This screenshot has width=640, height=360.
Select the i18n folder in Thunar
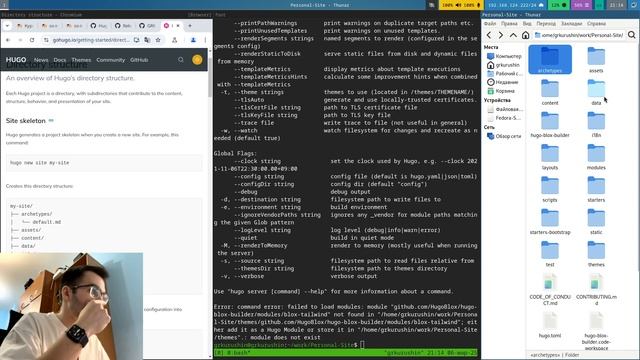point(596,121)
